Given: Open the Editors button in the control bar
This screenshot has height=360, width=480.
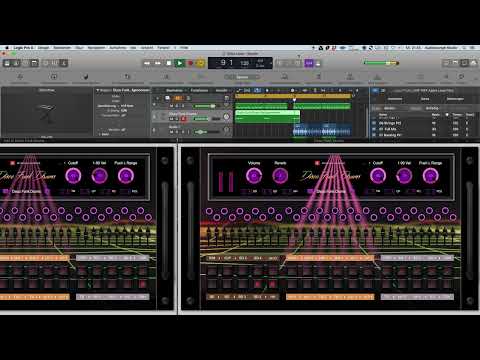Looking at the screenshot, I should click(x=64, y=63).
